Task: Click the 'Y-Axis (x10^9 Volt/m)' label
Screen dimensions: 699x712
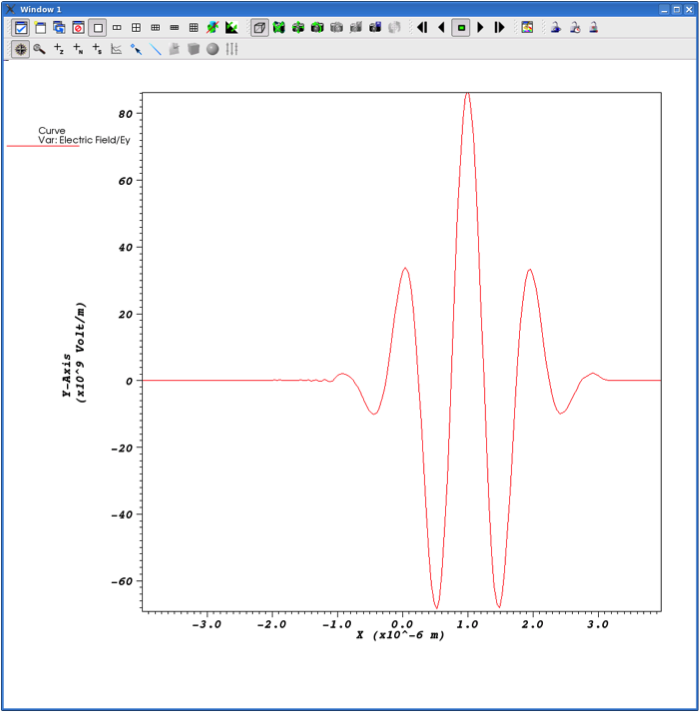Action: [x=74, y=353]
